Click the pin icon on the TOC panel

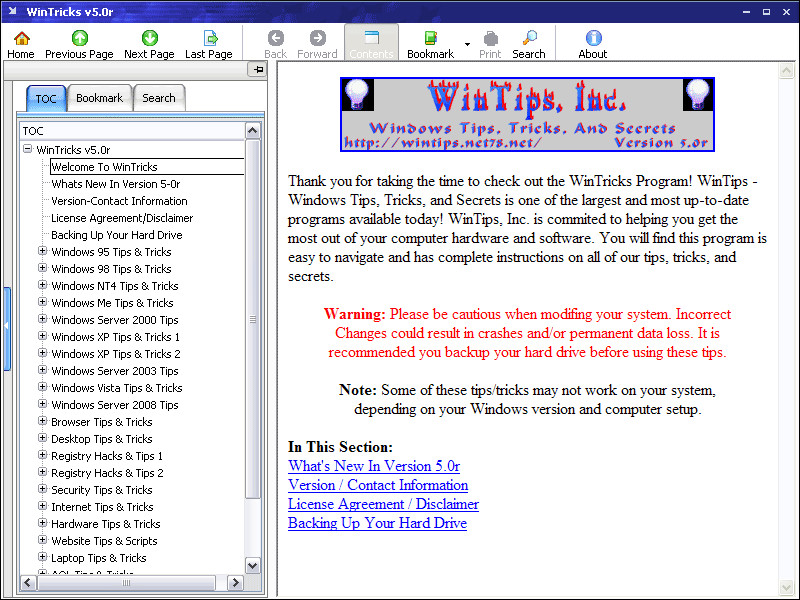(258, 69)
